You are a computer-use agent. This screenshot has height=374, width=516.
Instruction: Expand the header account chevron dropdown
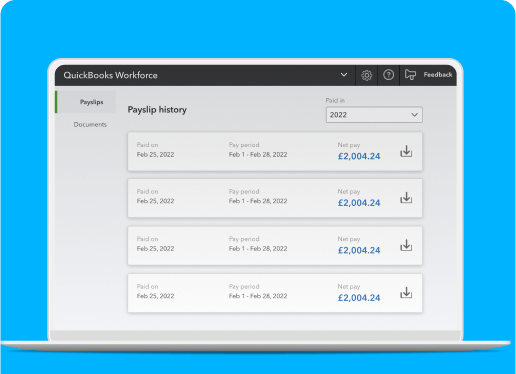coord(344,75)
